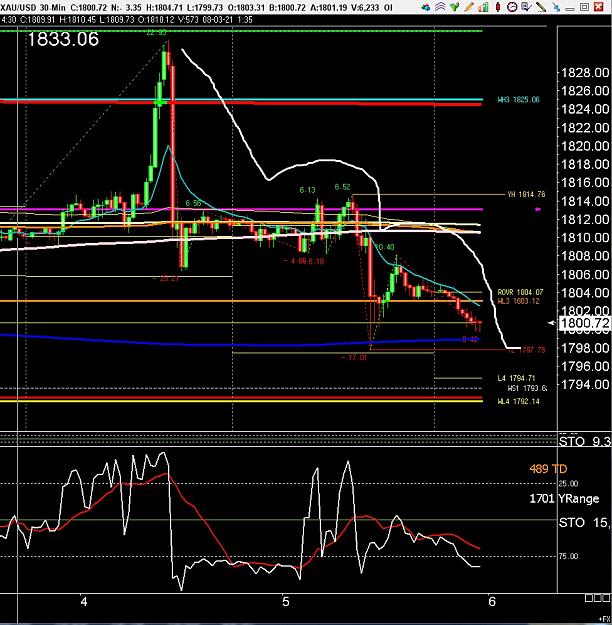
Task: Click the red - 17.01 swing label
Action: tap(354, 357)
